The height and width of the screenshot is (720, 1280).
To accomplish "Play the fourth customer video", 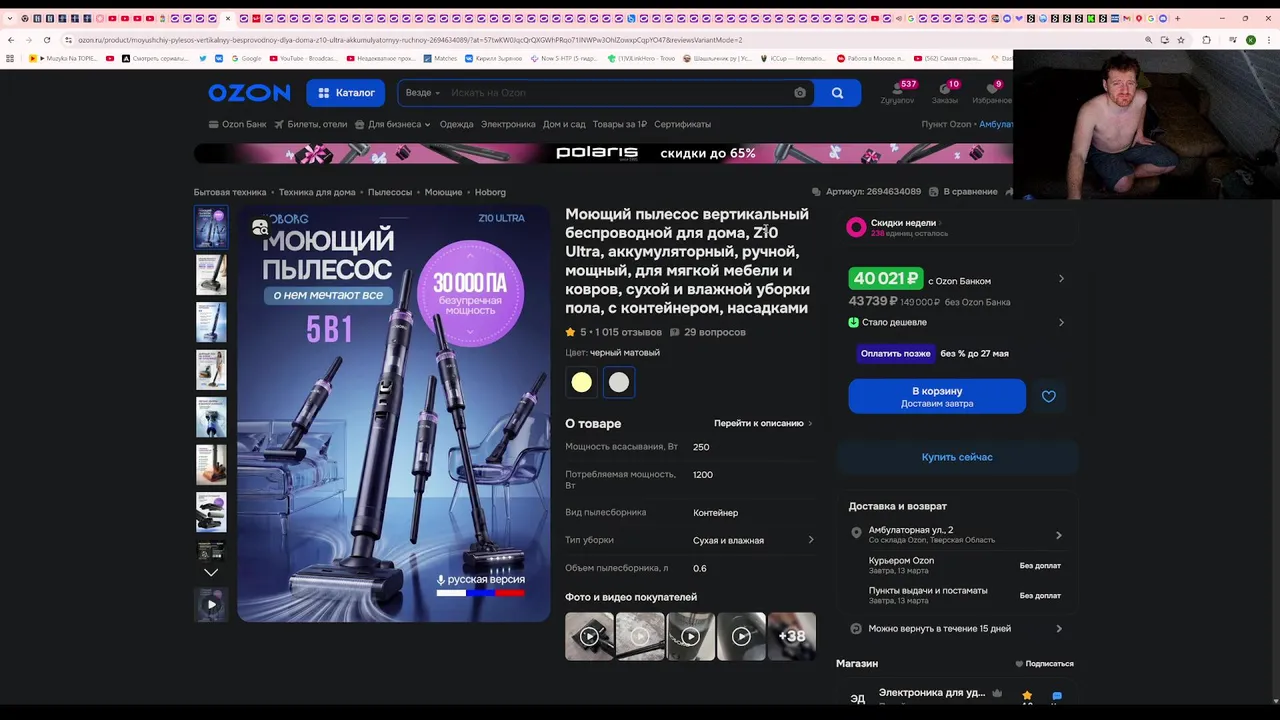I will coord(741,636).
